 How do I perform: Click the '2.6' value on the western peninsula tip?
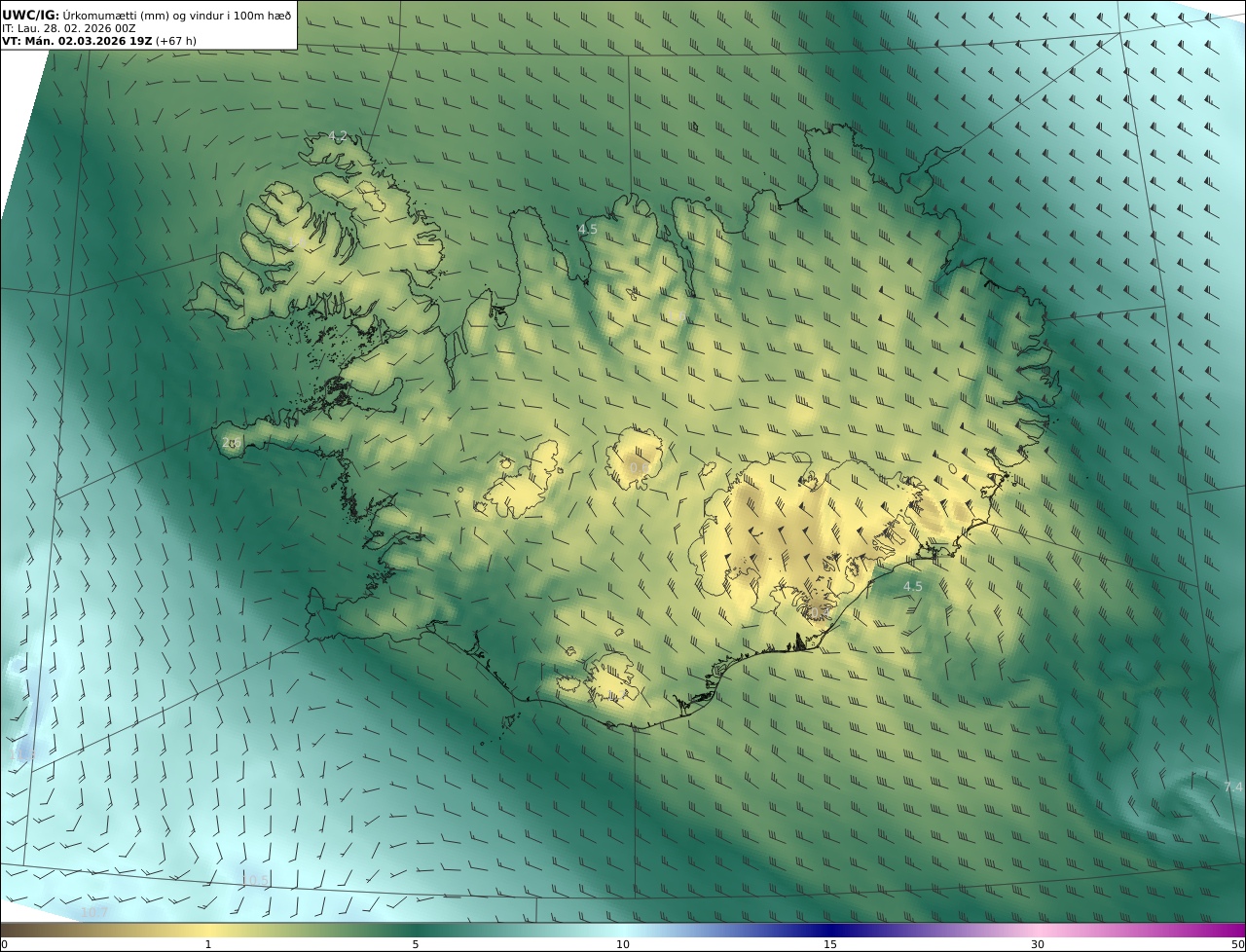(232, 443)
